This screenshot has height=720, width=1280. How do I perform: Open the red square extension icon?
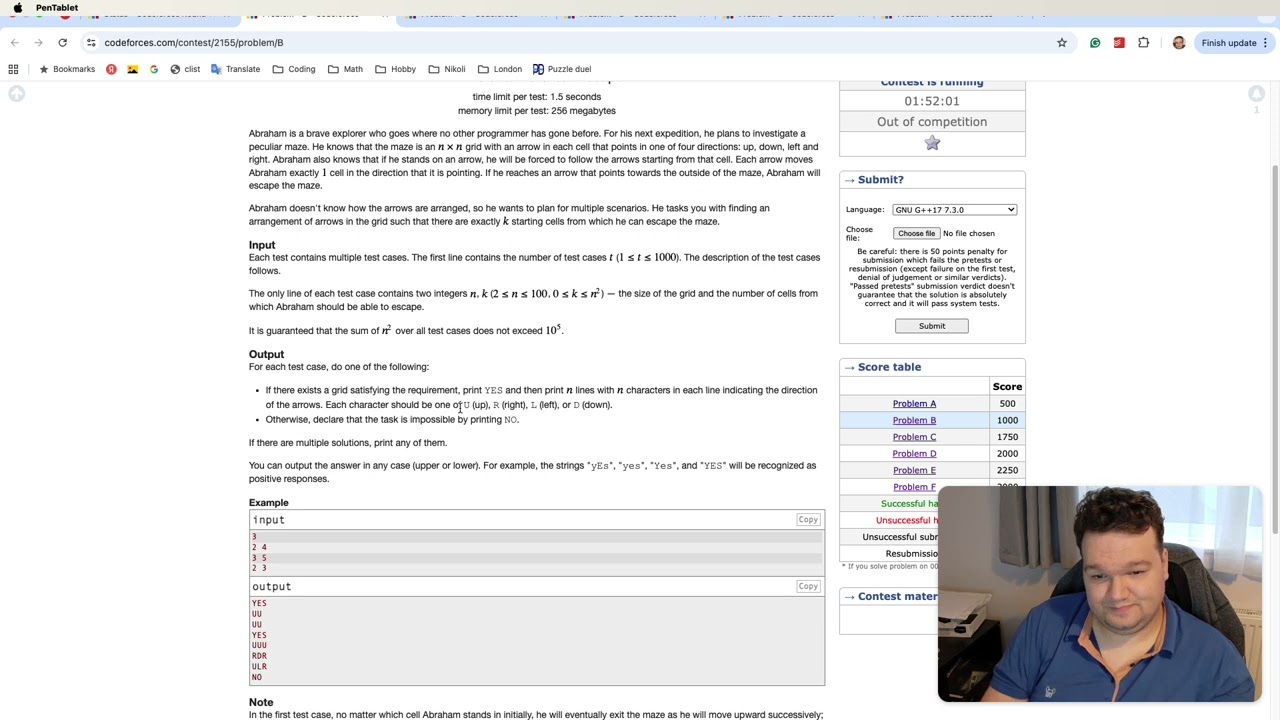pyautogui.click(x=1119, y=42)
